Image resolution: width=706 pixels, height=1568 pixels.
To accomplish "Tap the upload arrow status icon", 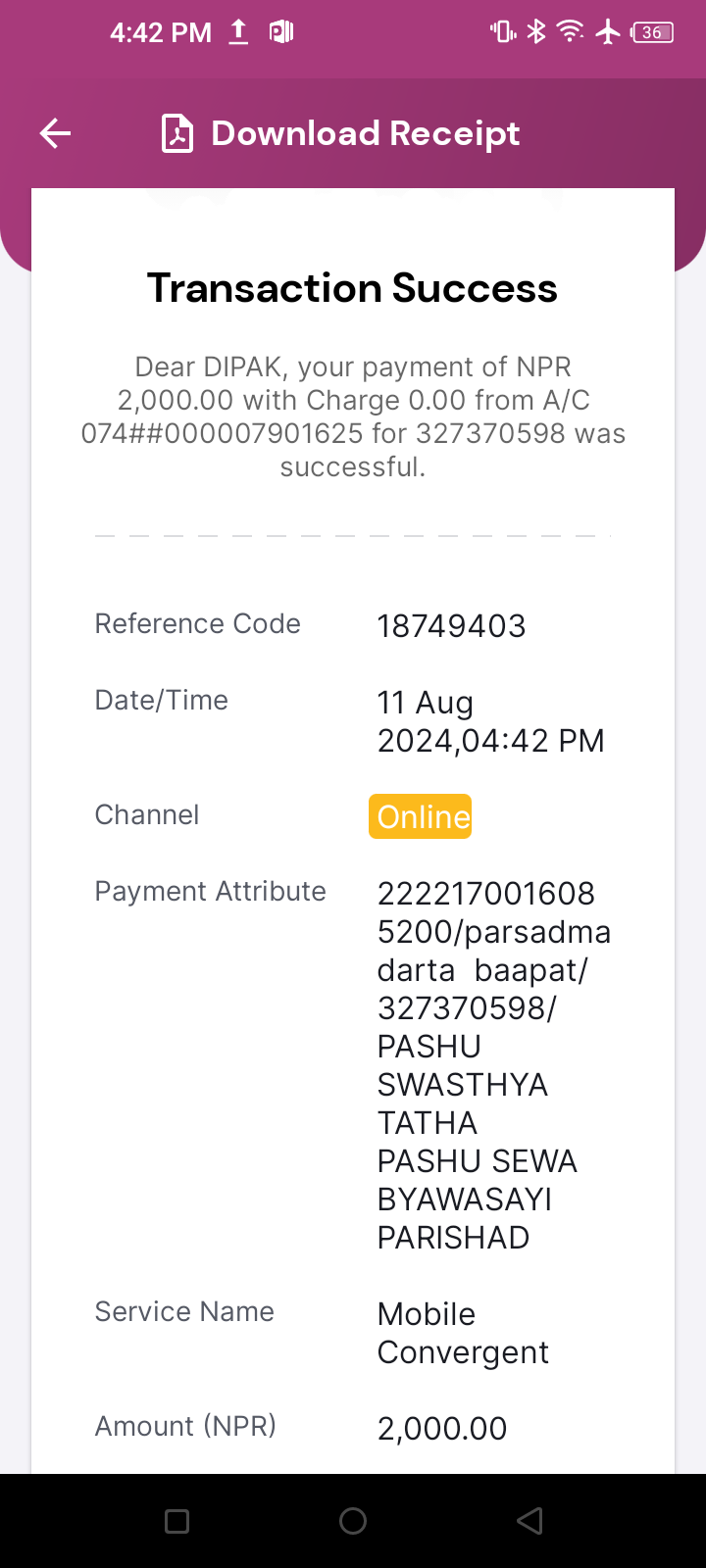I will [238, 32].
